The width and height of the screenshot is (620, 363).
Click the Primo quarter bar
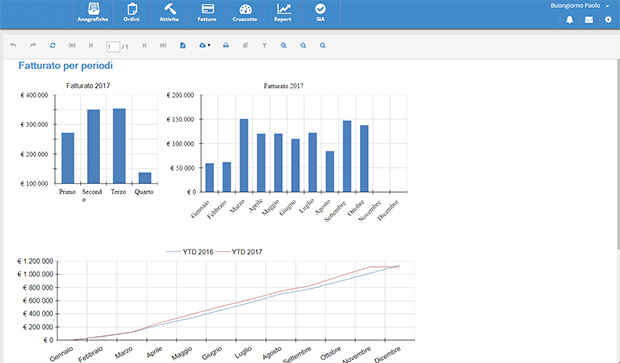click(x=68, y=158)
